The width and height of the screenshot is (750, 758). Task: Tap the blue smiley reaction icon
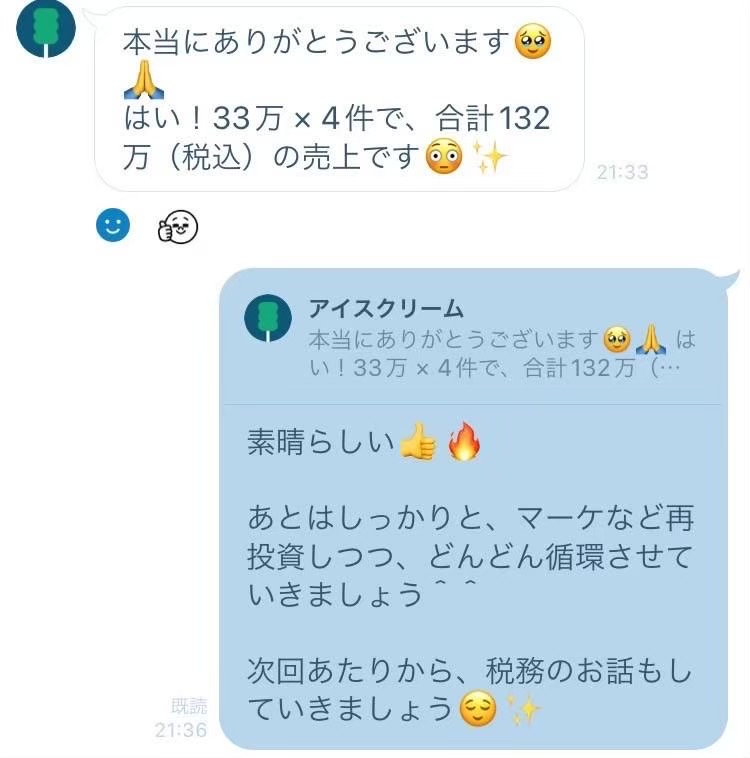point(113,226)
